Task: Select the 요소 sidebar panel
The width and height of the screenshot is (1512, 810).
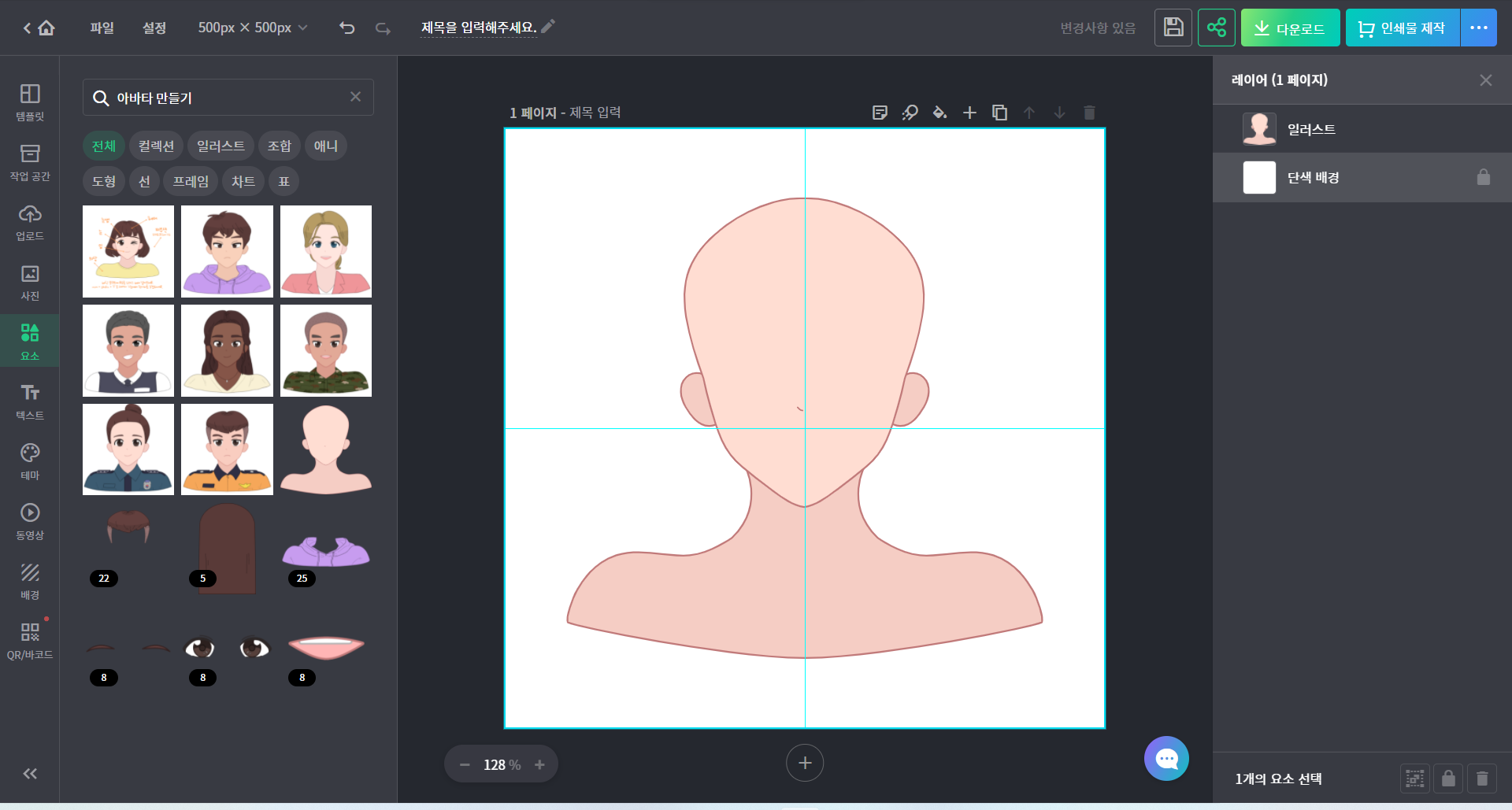Action: click(x=30, y=342)
